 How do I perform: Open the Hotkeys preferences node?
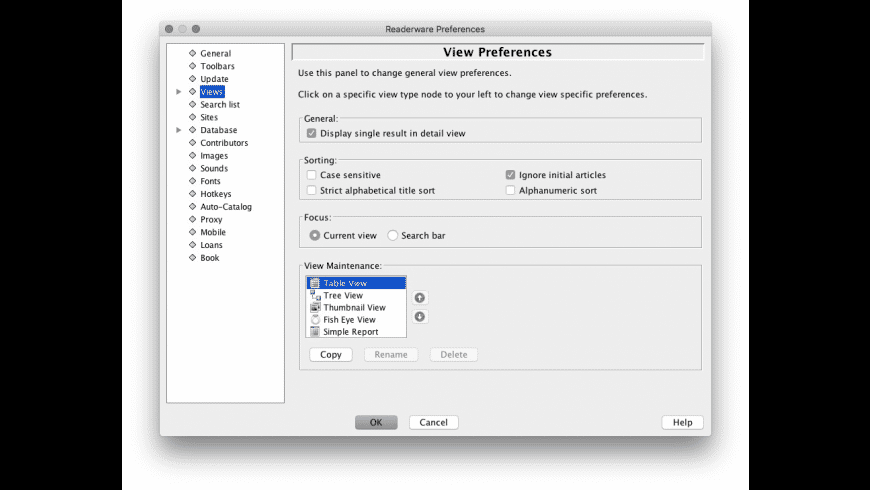[216, 194]
